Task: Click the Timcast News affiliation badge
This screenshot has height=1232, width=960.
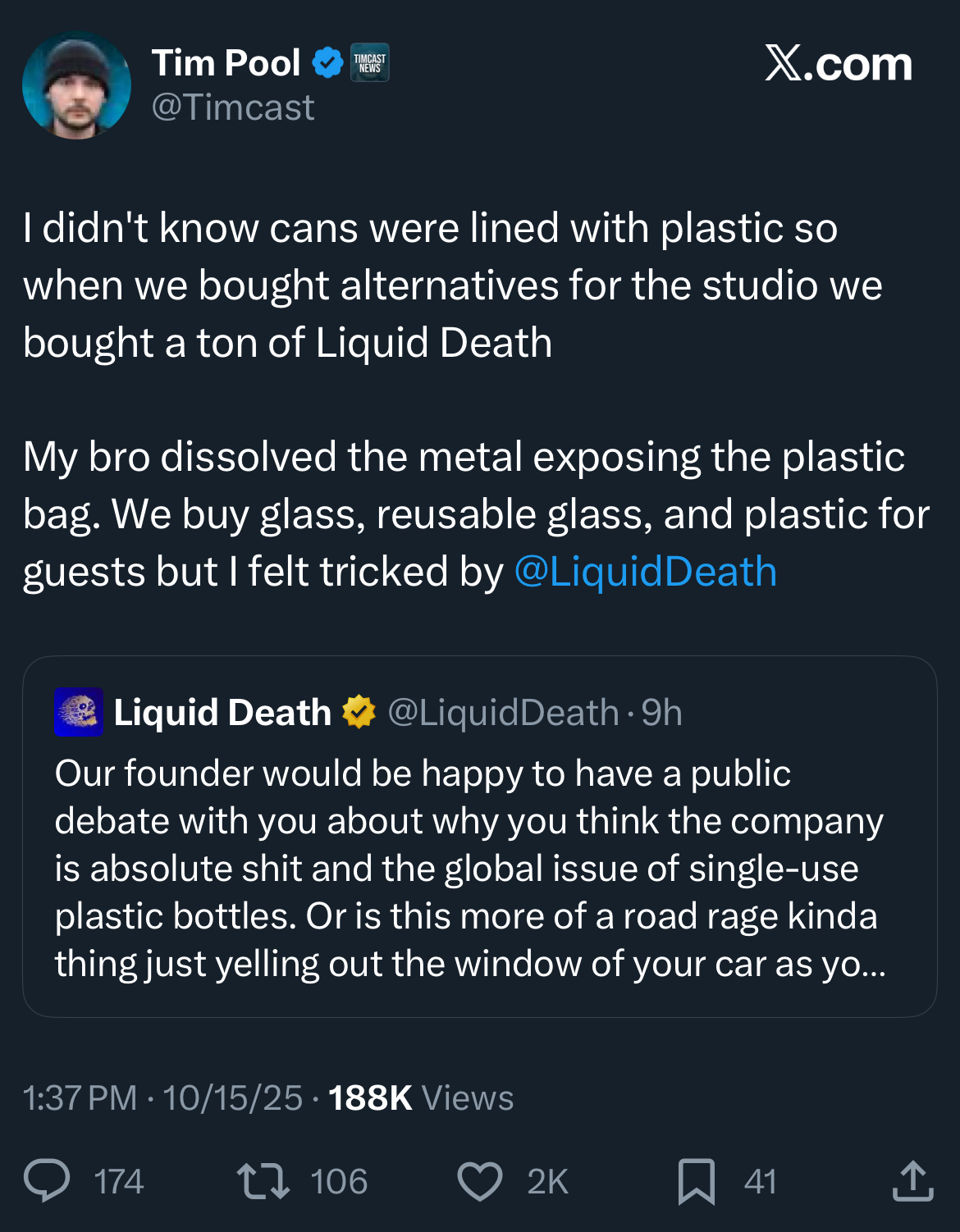Action: [370, 63]
